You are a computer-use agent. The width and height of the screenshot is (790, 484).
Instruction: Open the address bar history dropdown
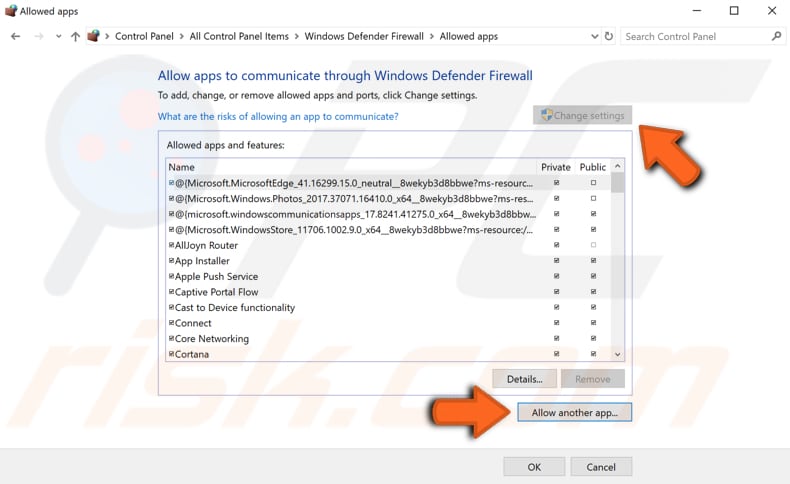click(595, 36)
